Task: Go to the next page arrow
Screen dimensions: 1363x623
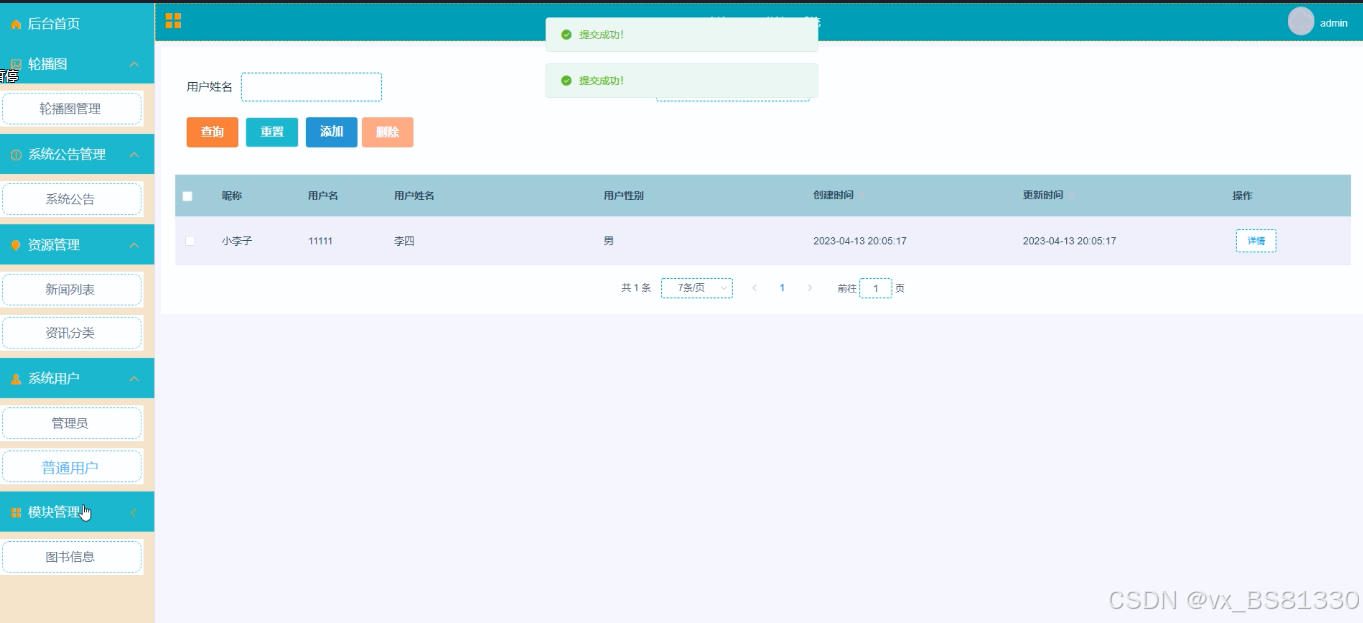Action: [810, 288]
